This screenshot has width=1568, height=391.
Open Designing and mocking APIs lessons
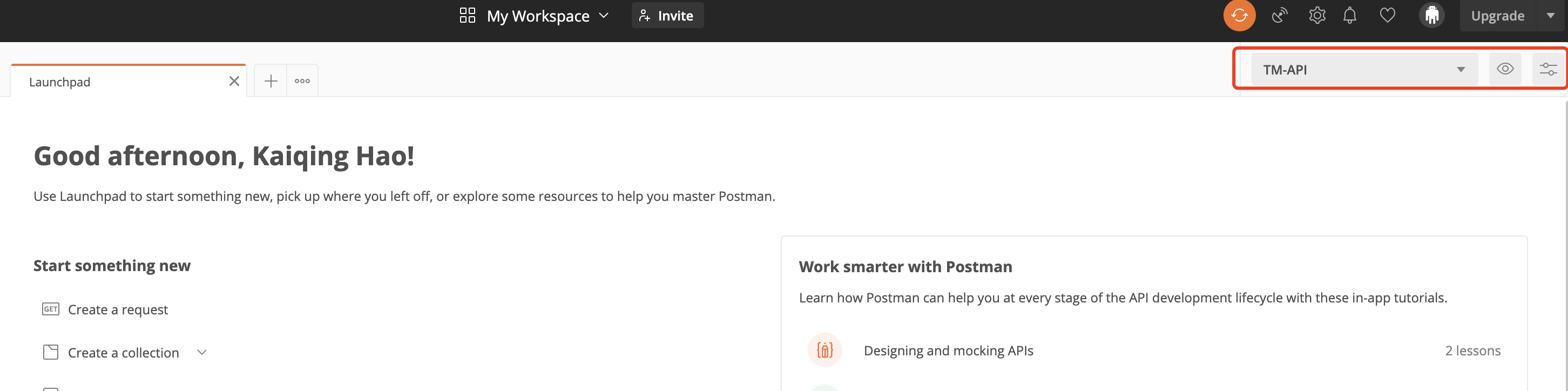pyautogui.click(x=1153, y=350)
